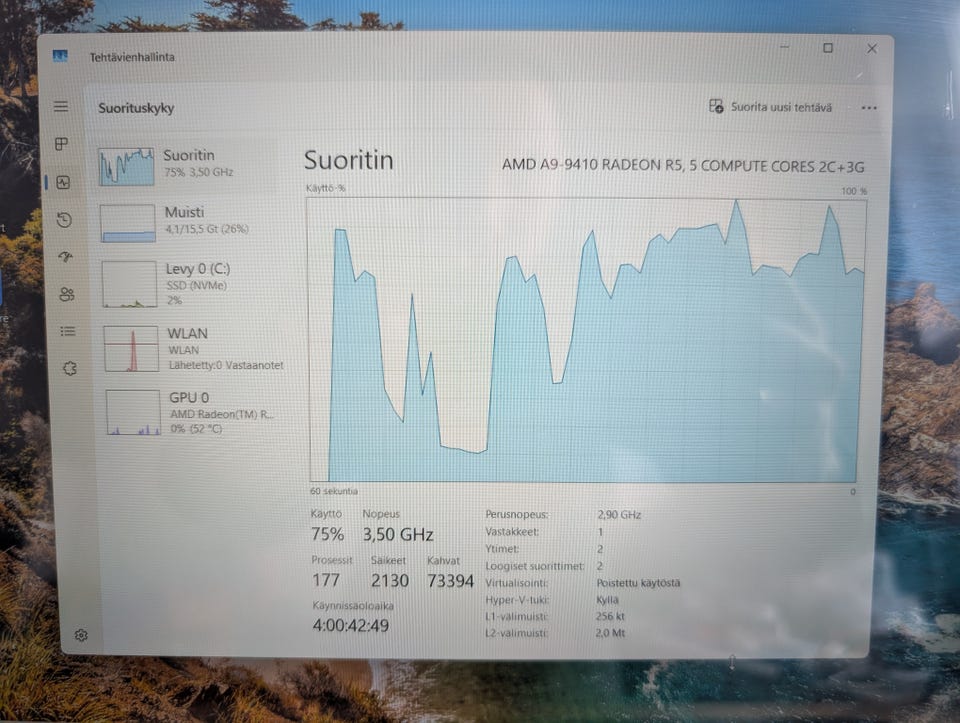The image size is (960, 723).
Task: Click the 75% Käyttö value
Action: pyautogui.click(x=327, y=534)
